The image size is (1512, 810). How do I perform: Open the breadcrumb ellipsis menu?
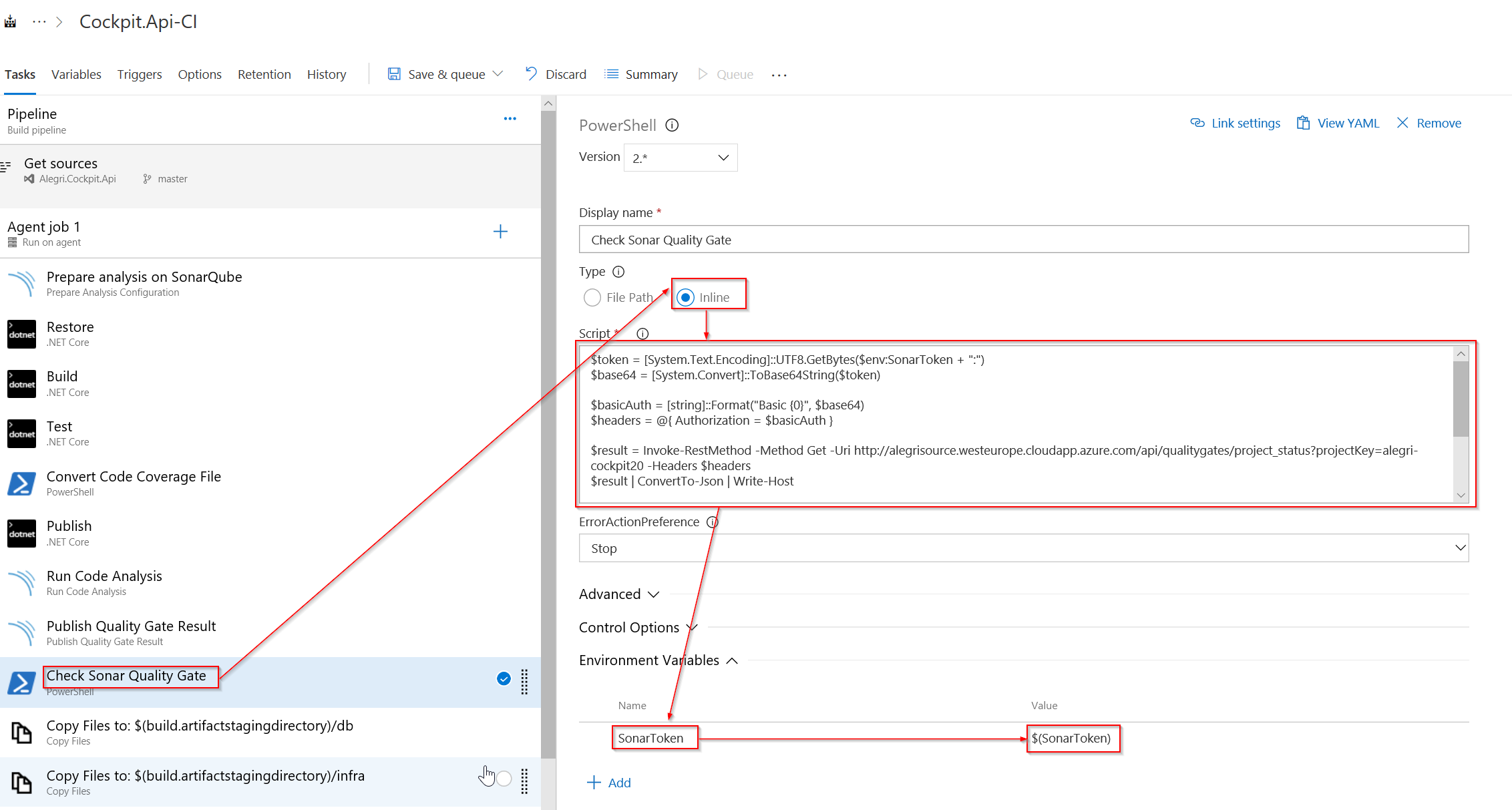click(x=39, y=22)
